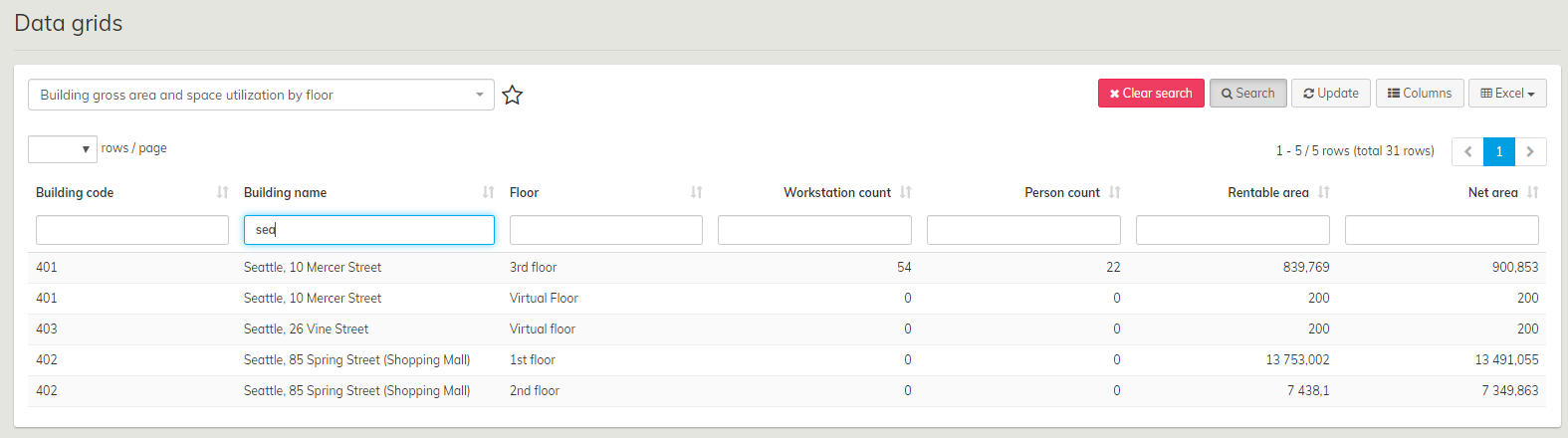1568x438 pixels.
Task: Open the Columns chooser
Action: [1420, 93]
